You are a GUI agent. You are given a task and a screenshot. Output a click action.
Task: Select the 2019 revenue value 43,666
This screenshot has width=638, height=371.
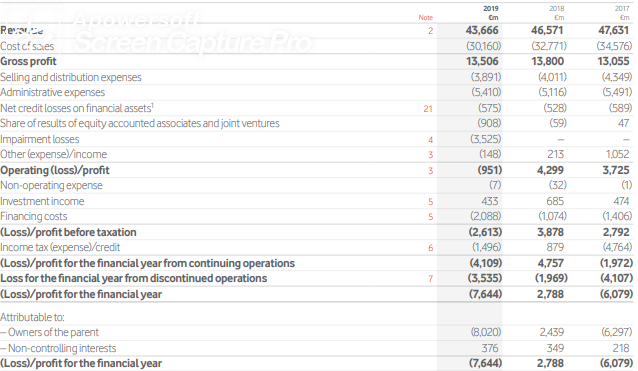point(482,31)
